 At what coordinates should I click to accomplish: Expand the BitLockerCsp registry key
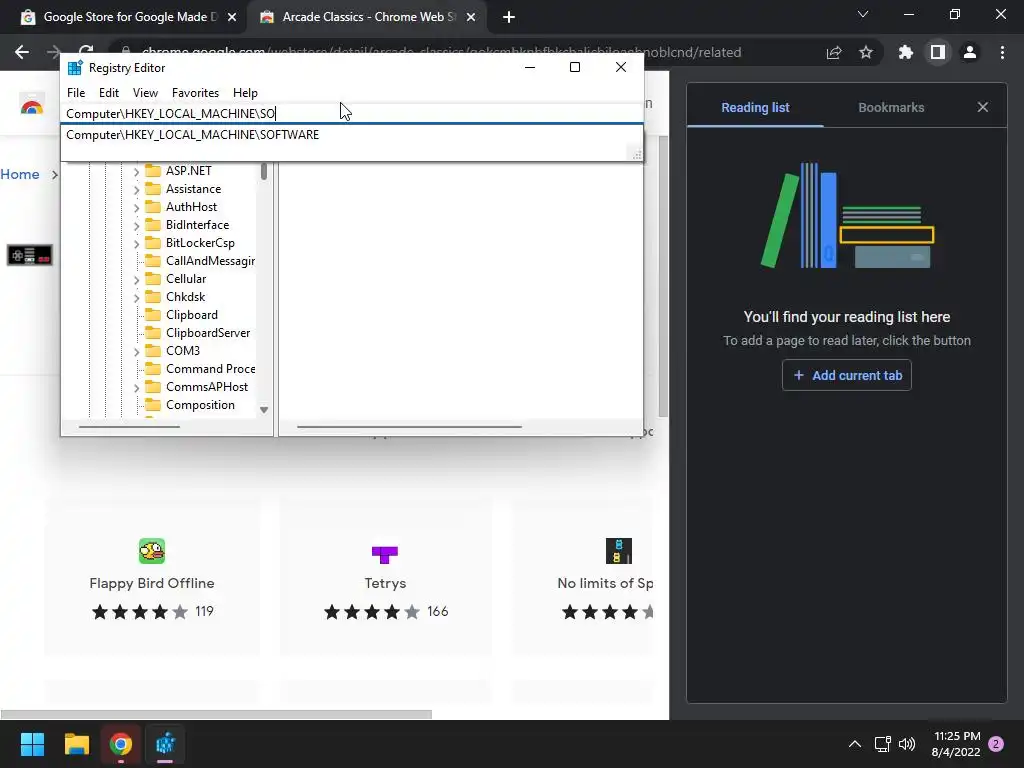(x=136, y=243)
